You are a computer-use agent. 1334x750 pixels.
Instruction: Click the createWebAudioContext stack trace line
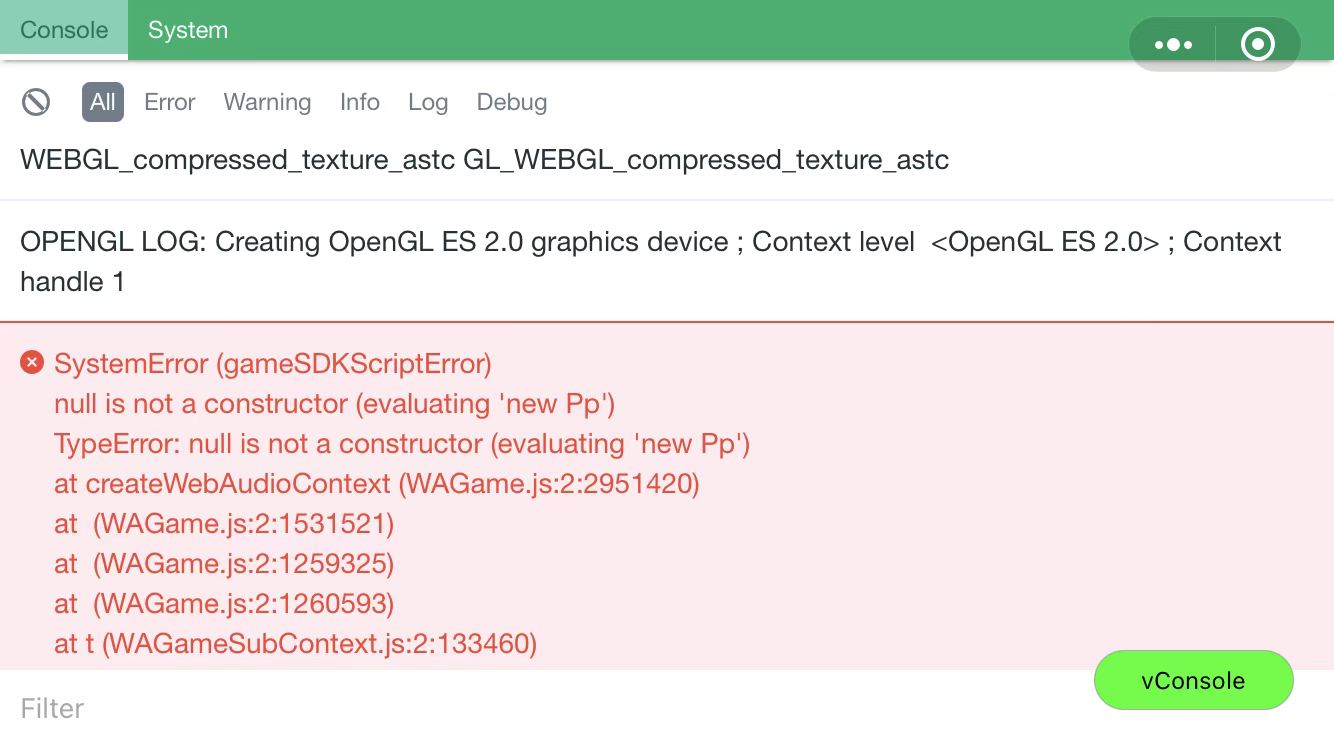pyautogui.click(x=376, y=484)
